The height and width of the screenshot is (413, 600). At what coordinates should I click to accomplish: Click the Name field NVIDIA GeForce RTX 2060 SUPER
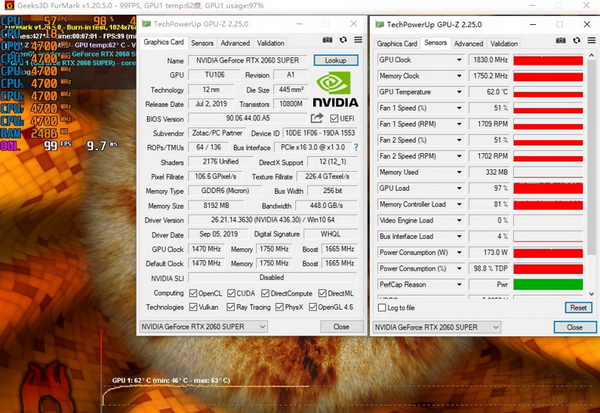coord(248,60)
